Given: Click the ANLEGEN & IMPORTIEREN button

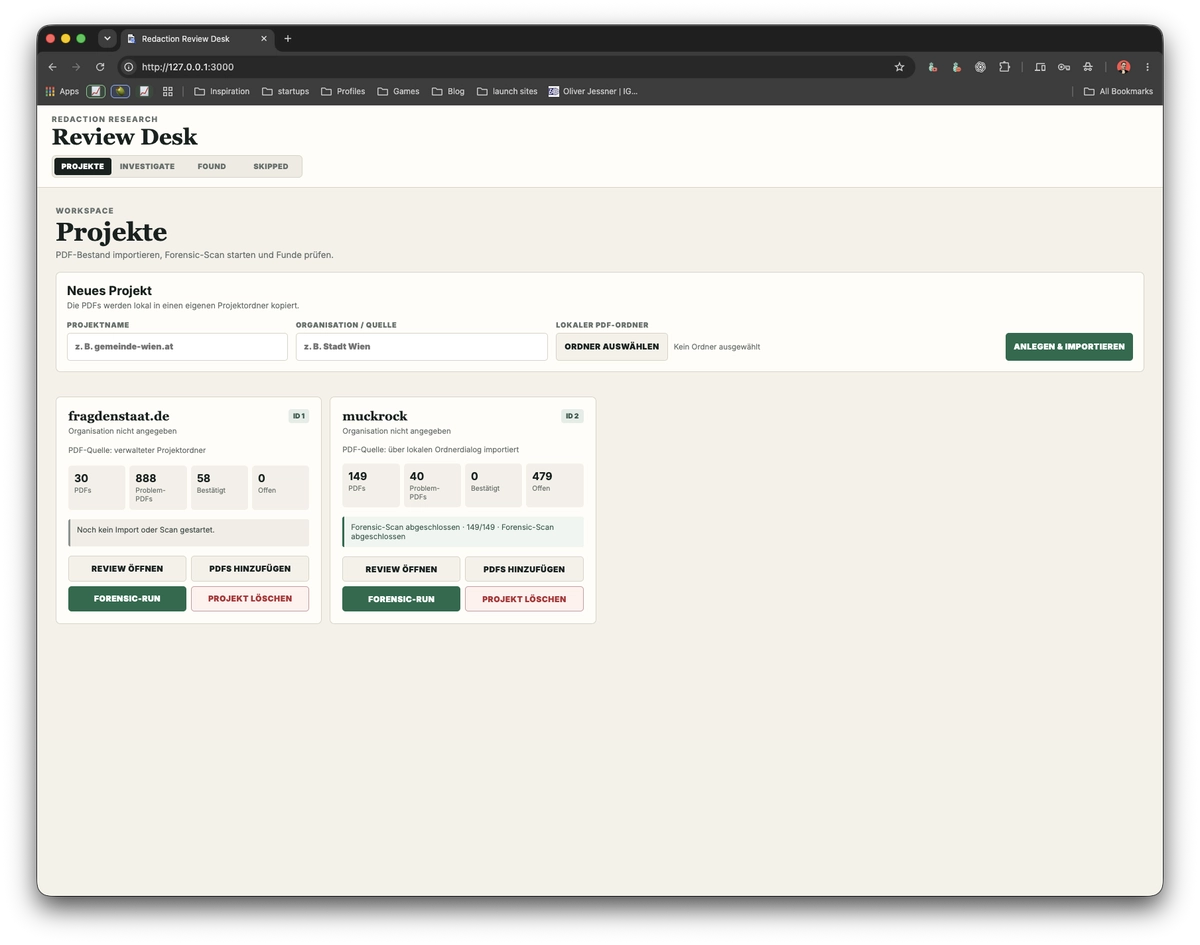Looking at the screenshot, I should (x=1069, y=347).
